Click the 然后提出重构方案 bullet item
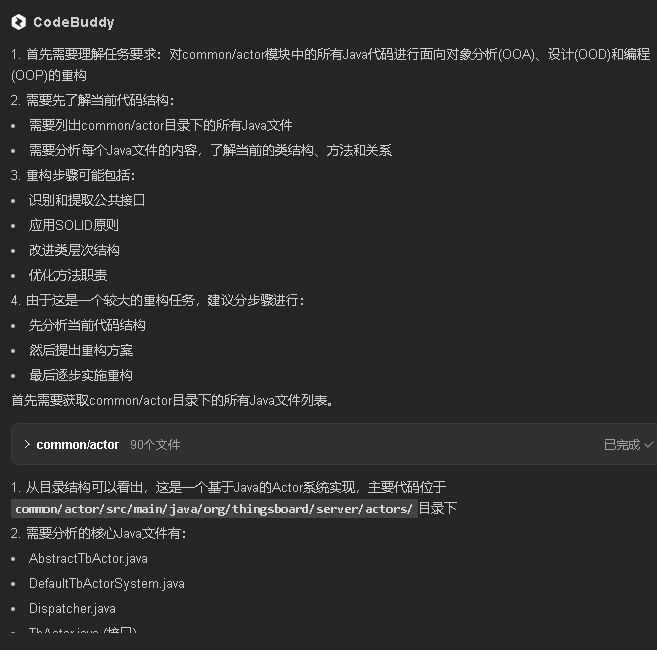The height and width of the screenshot is (650, 657). (x=81, y=350)
